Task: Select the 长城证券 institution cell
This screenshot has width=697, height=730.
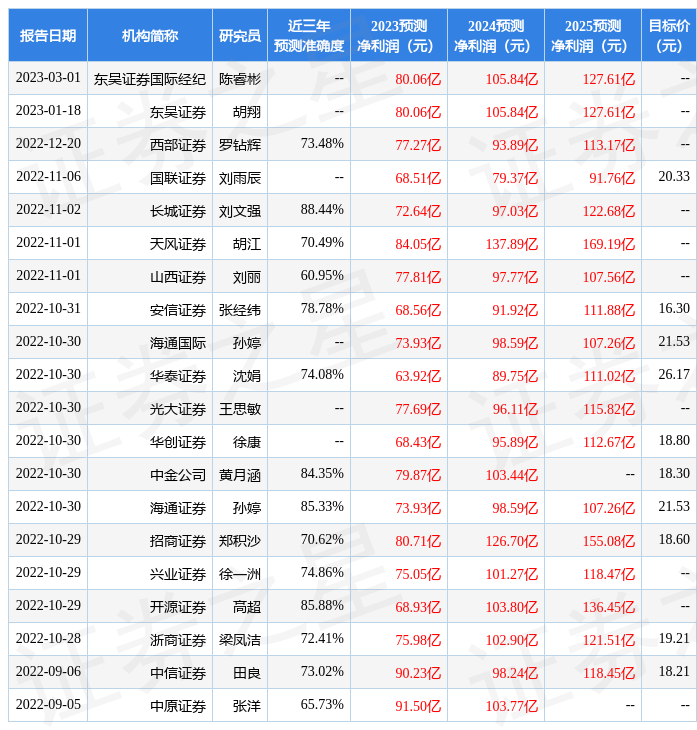Action: 149,210
